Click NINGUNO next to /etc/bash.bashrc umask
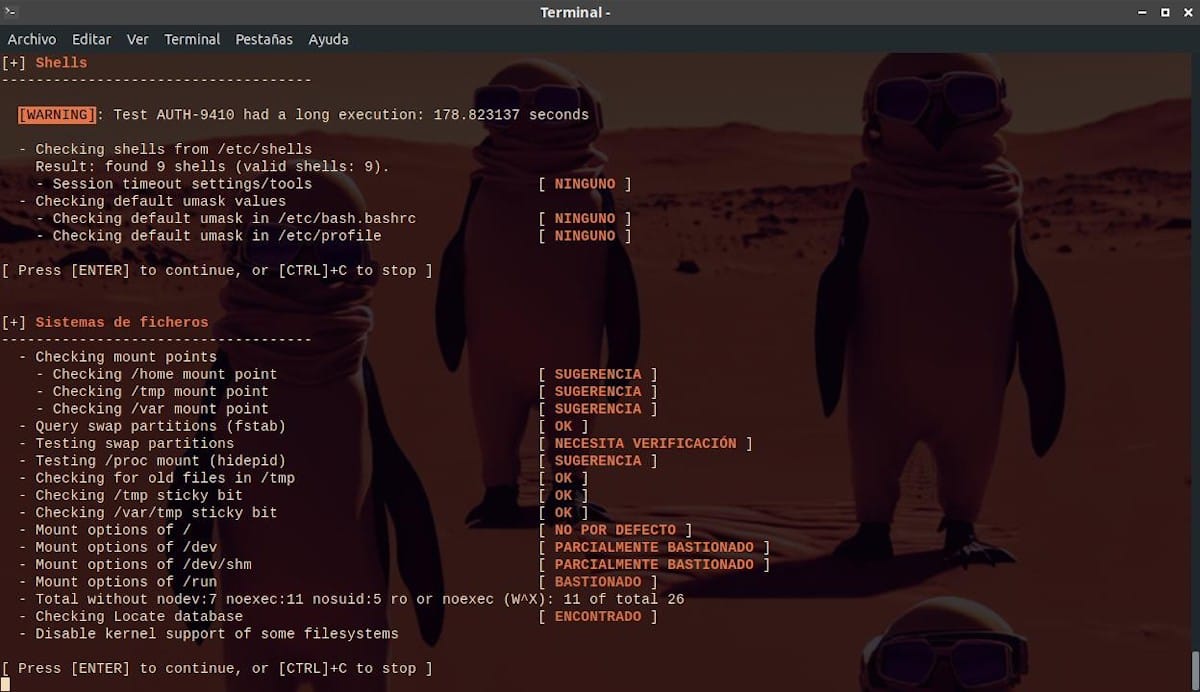This screenshot has height=692, width=1200. pos(585,218)
